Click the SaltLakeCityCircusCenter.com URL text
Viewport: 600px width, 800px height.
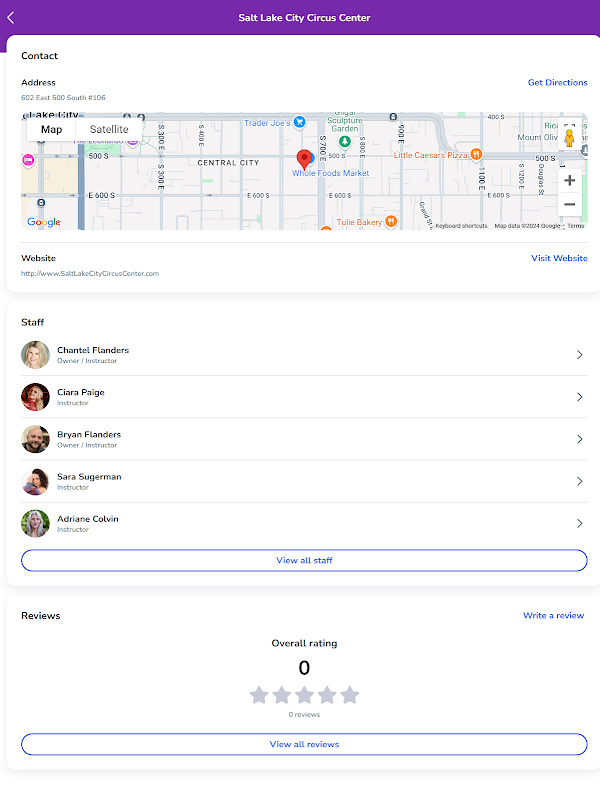90,273
